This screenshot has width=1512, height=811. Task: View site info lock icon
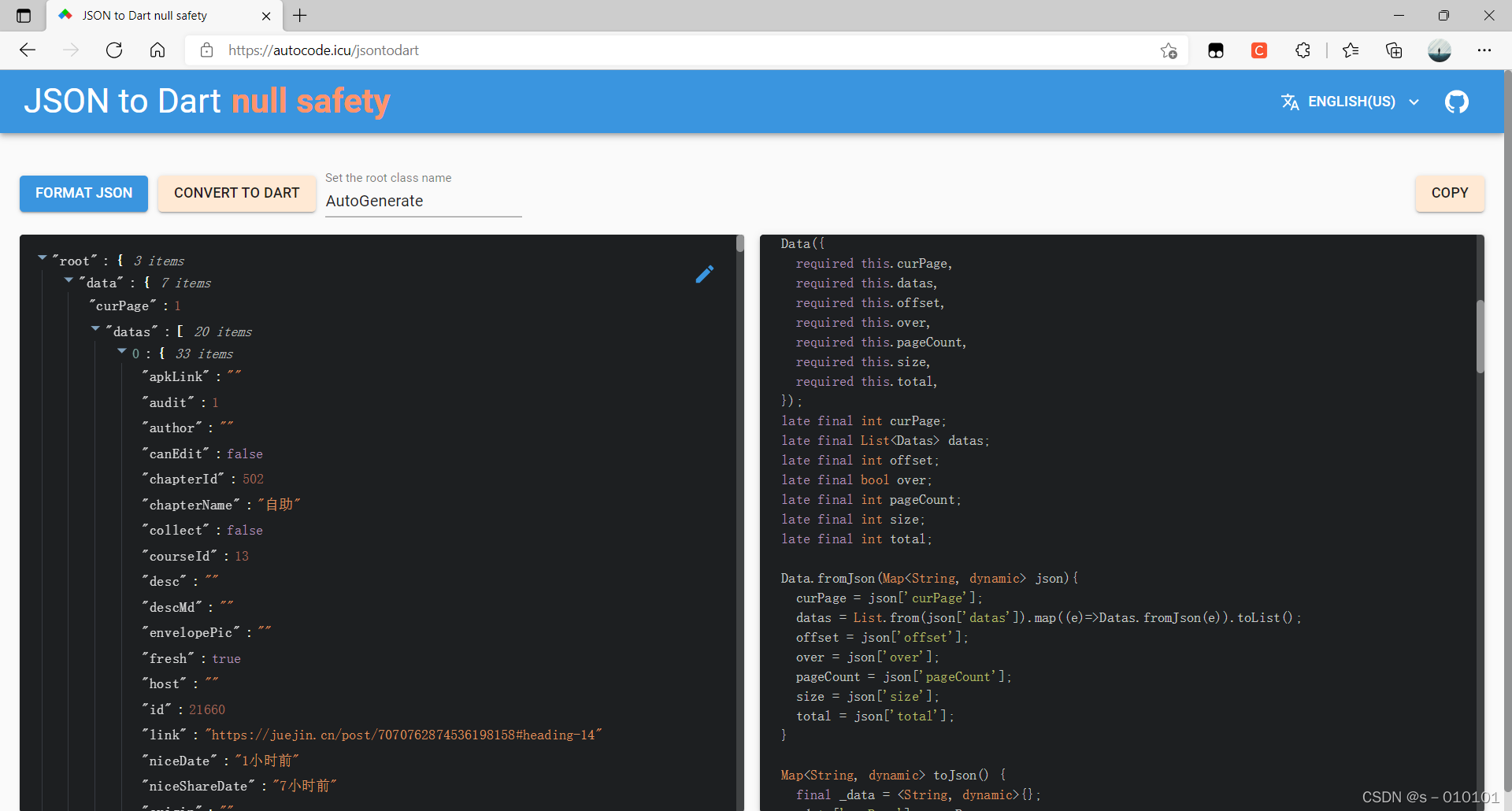coord(206,50)
